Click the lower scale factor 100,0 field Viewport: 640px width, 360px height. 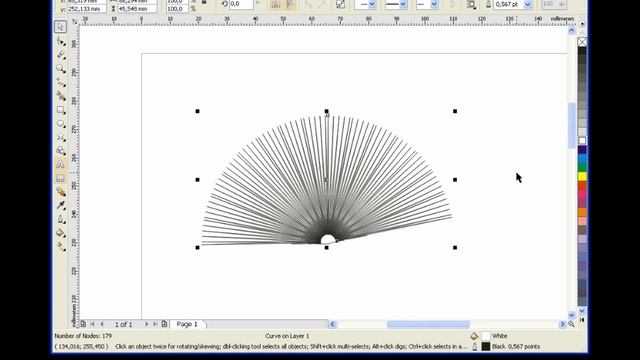tap(177, 9)
